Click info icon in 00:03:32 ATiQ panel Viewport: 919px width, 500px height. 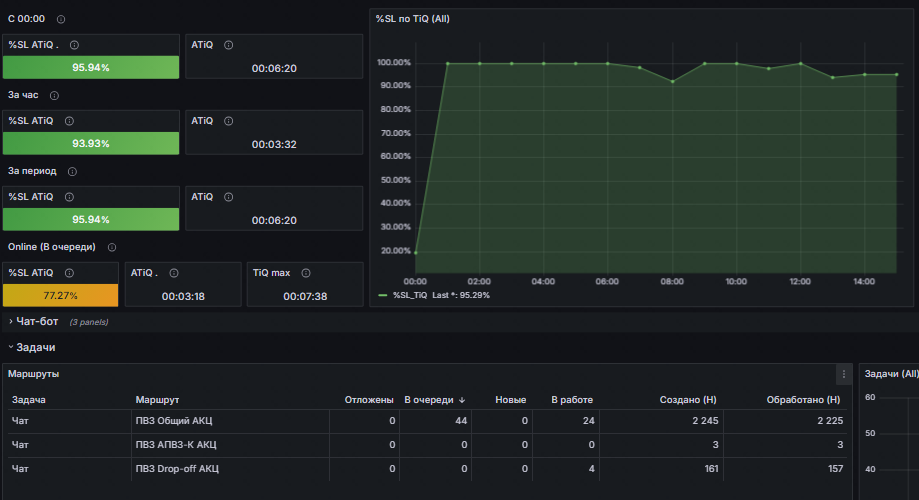click(x=229, y=121)
